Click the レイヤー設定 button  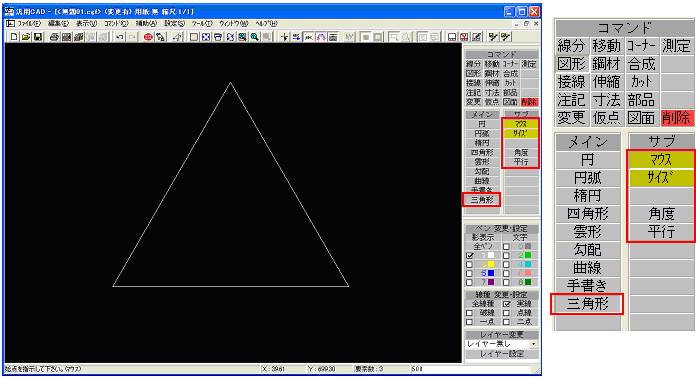click(x=502, y=354)
